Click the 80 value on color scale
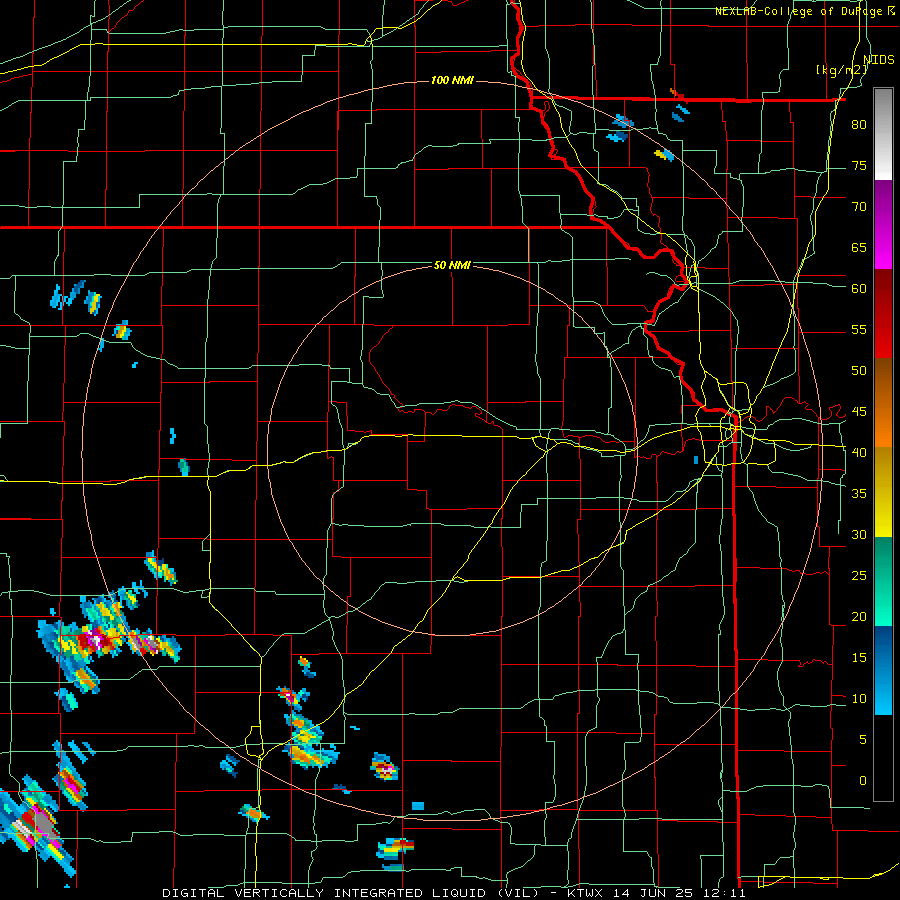 pos(859,125)
